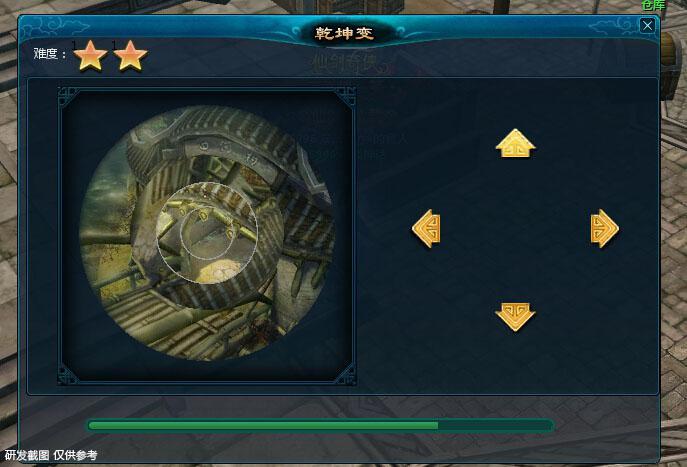Click the golden down arrow
This screenshot has height=467, width=687.
coord(515,316)
